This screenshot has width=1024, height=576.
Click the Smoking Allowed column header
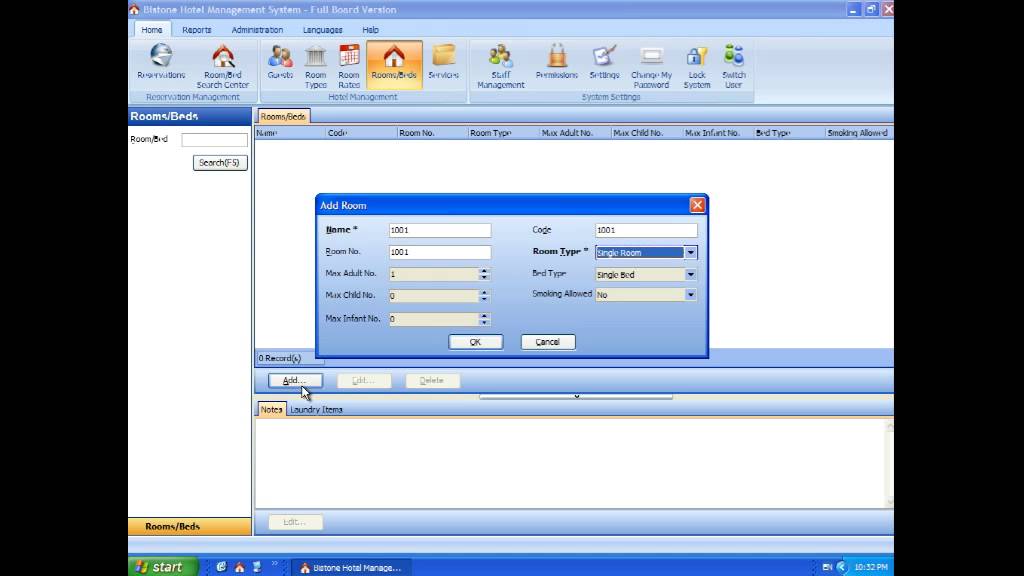pyautogui.click(x=858, y=133)
